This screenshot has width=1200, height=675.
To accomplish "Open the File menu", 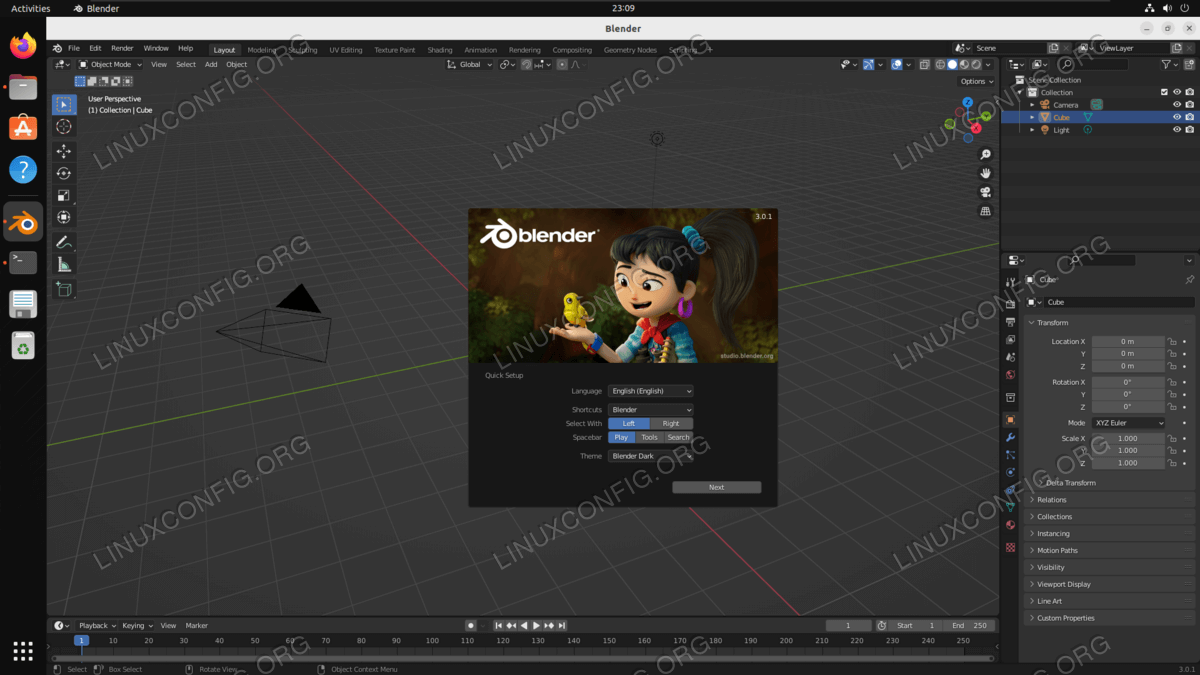I will click(x=74, y=48).
